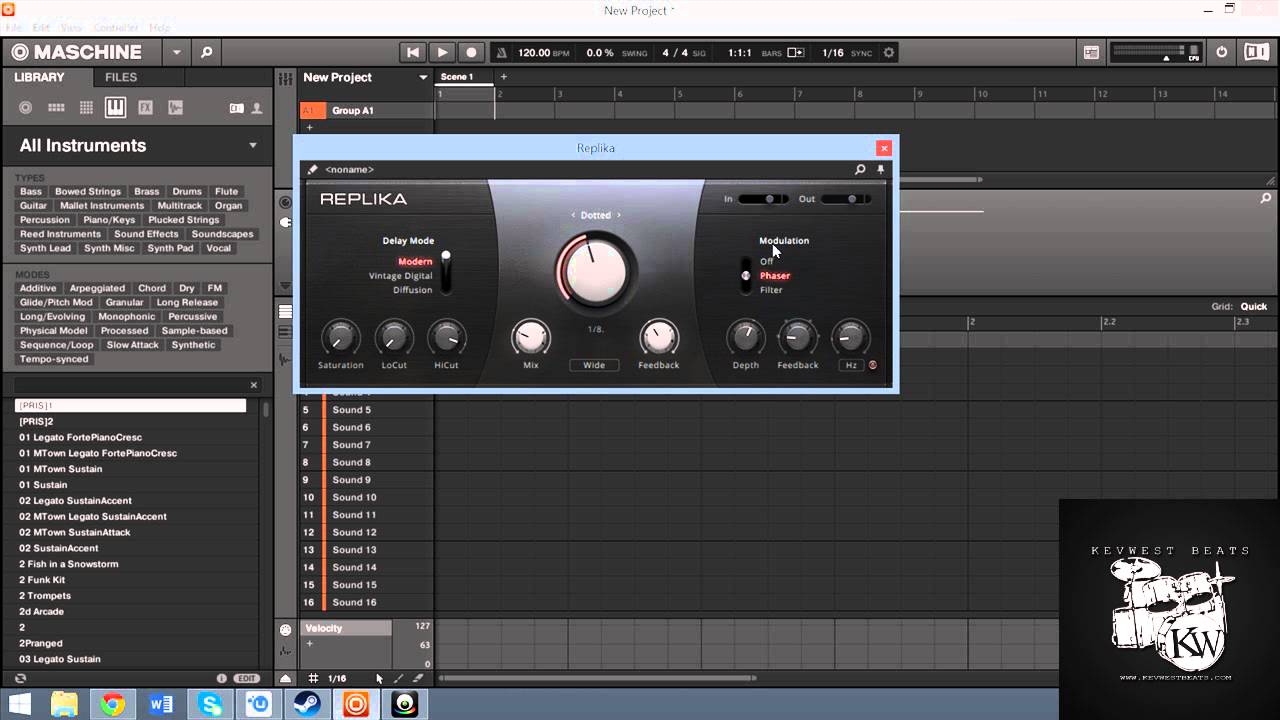The image size is (1280, 720).
Task: Set Replika delay mode to Diffusion
Action: (412, 290)
